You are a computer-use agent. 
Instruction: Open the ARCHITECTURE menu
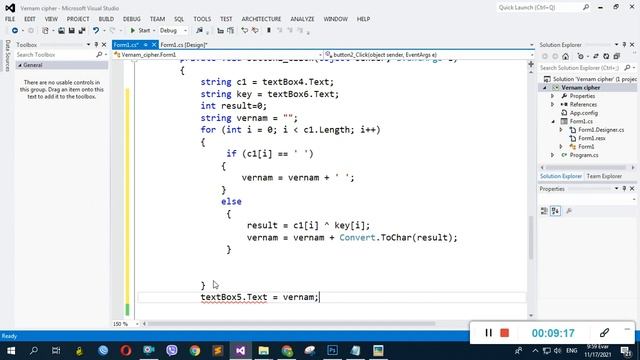tap(261, 19)
